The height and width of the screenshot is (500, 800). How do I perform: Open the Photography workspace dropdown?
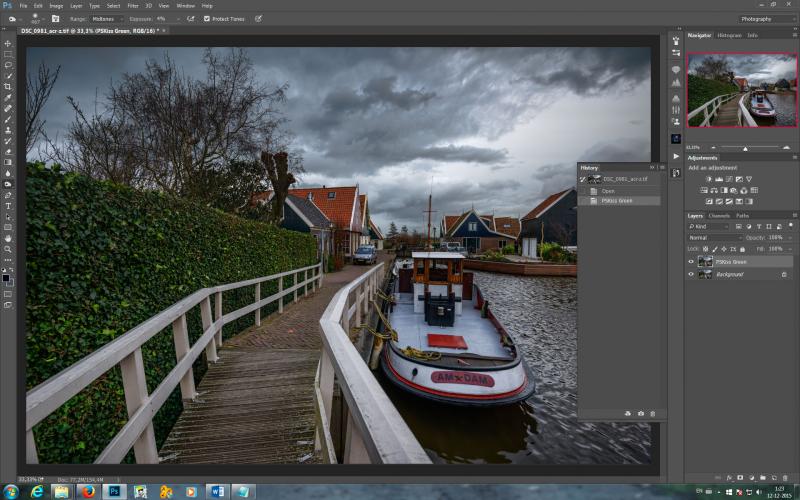pos(767,19)
